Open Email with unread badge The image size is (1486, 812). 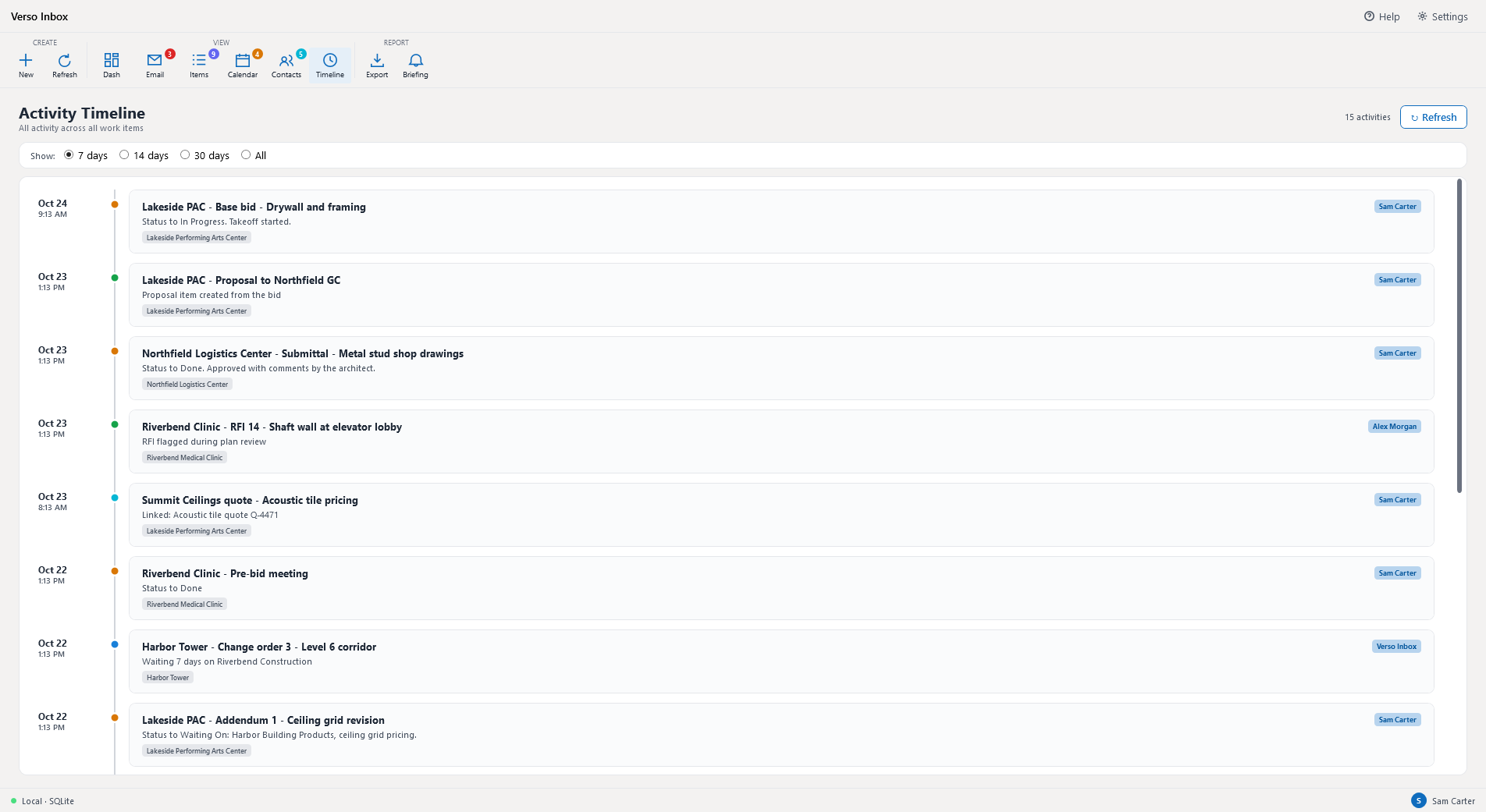pyautogui.click(x=155, y=61)
